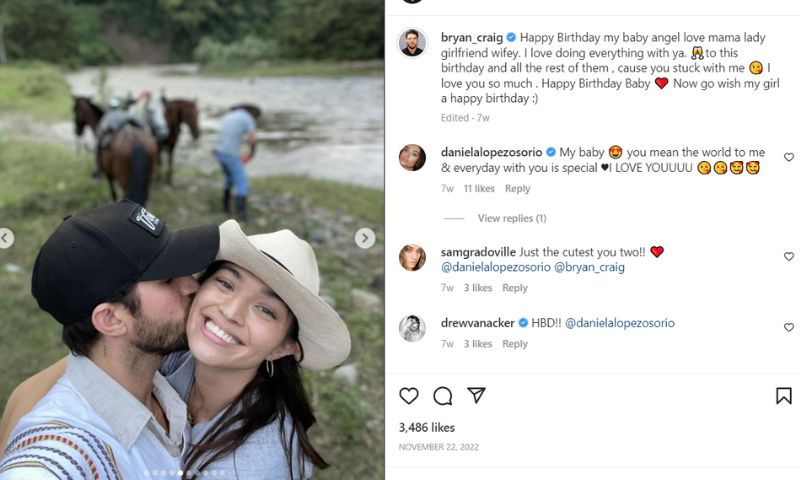Like danielalopezosorio's comment heart
This screenshot has height=480, width=800.
789,157
